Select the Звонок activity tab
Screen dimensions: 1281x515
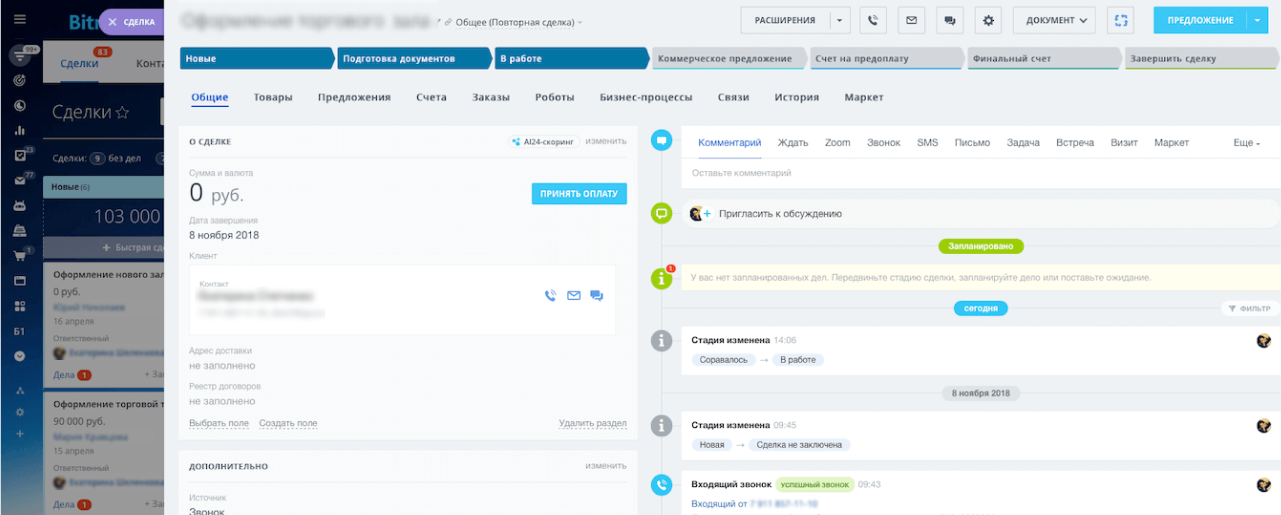point(883,143)
